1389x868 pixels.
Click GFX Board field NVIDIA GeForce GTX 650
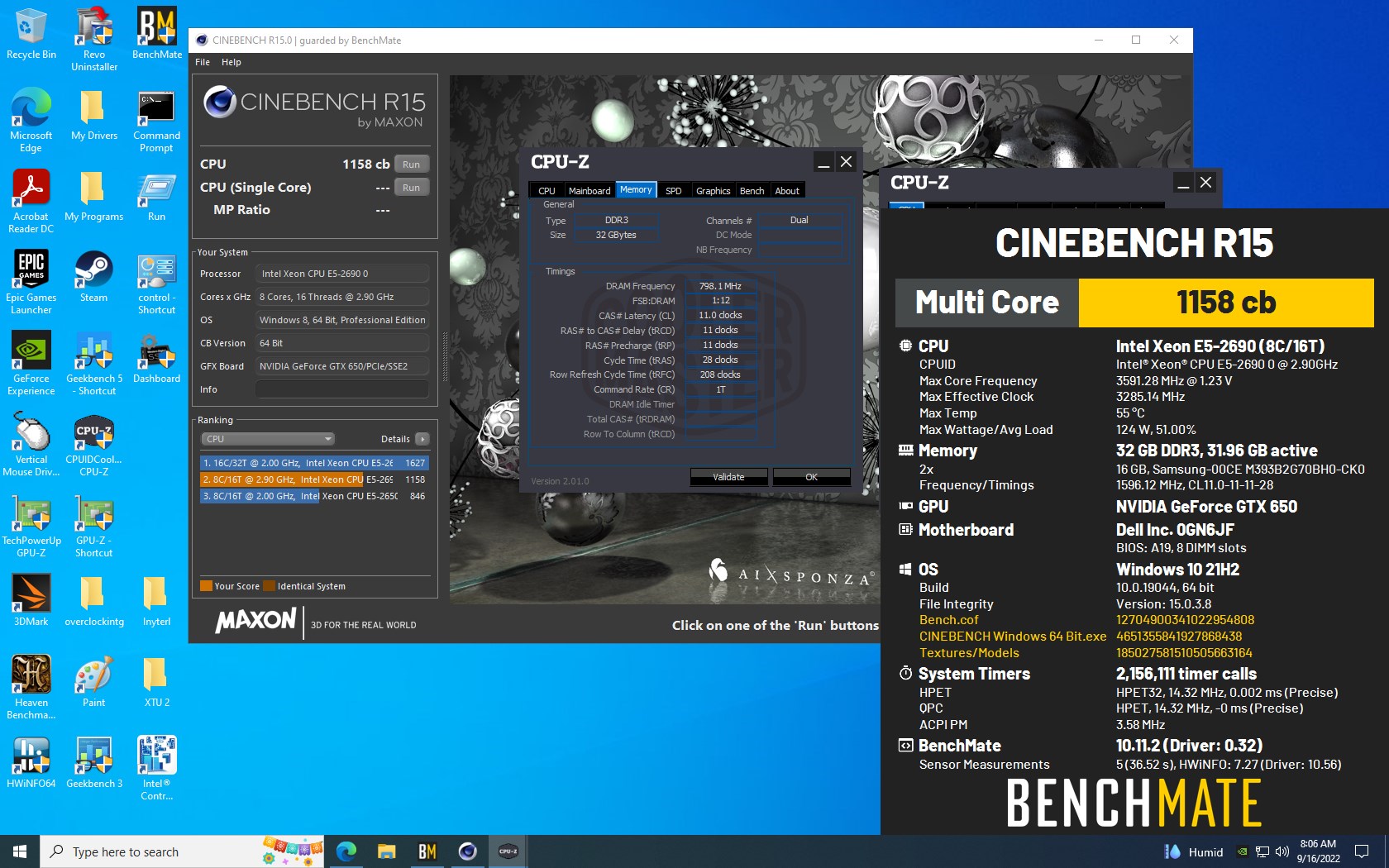click(342, 366)
